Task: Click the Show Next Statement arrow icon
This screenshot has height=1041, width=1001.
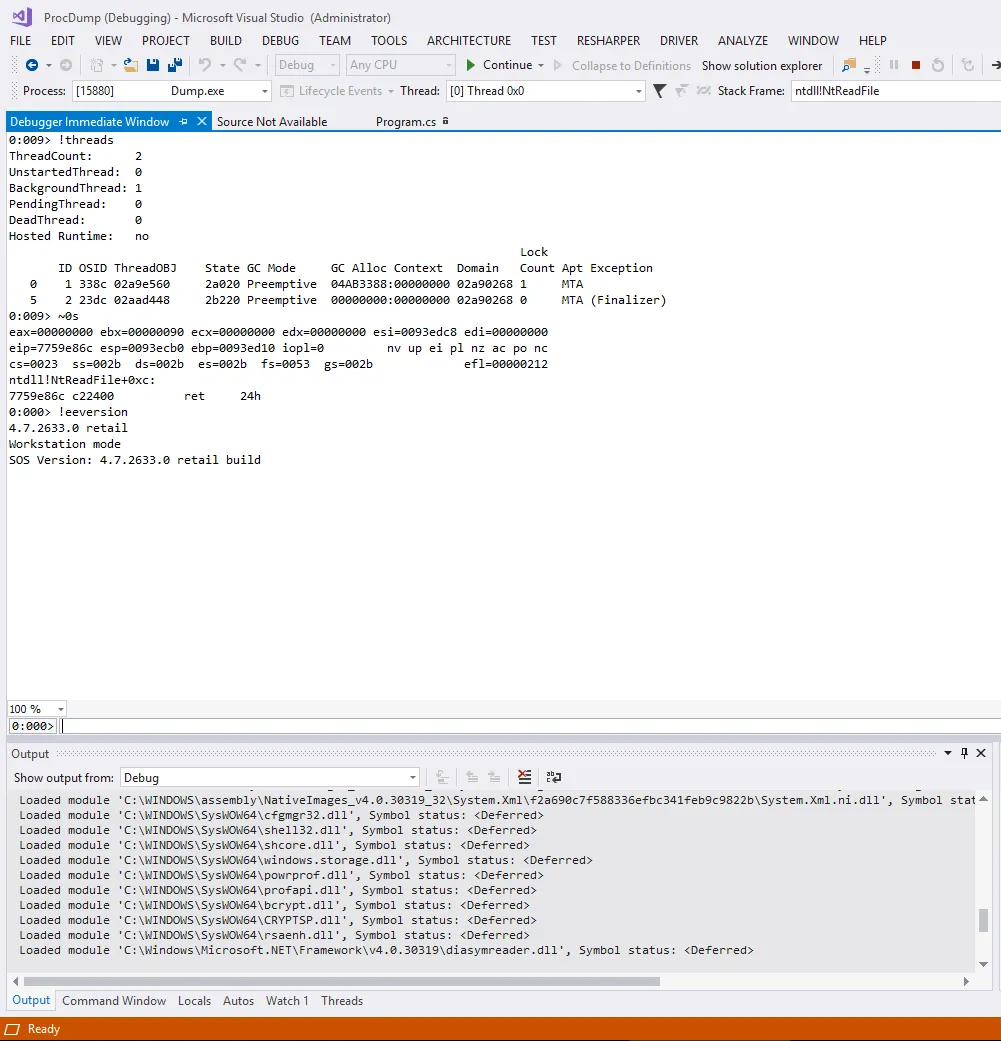Action: point(995,65)
